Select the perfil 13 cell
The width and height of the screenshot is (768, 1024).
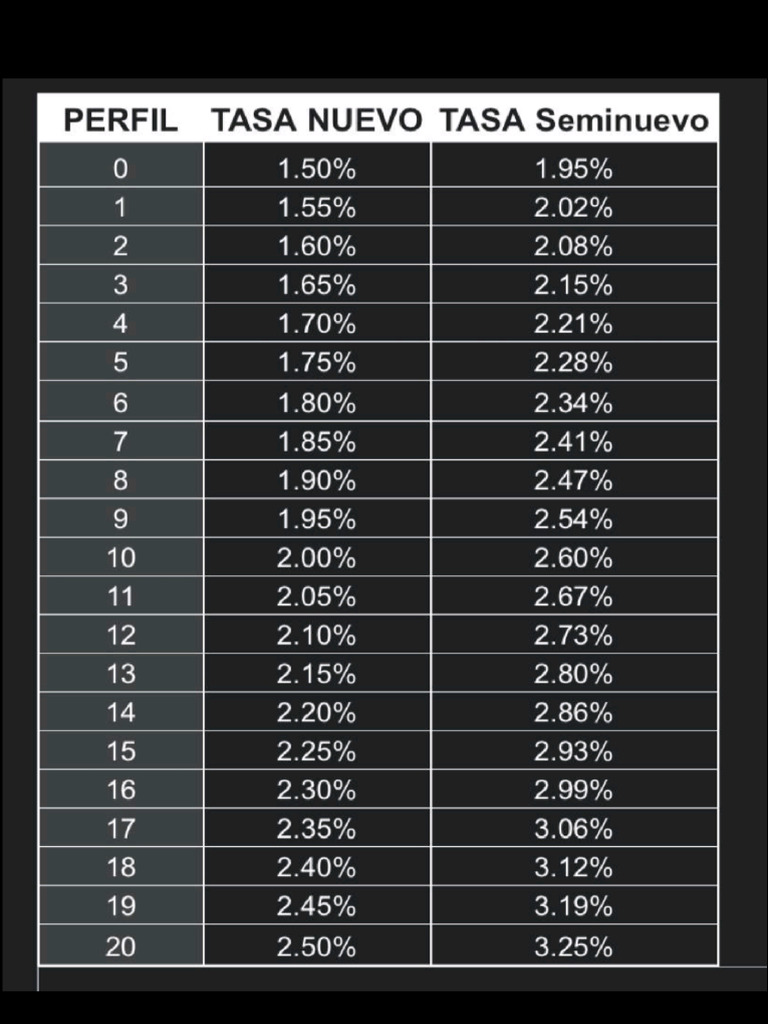[x=120, y=674]
